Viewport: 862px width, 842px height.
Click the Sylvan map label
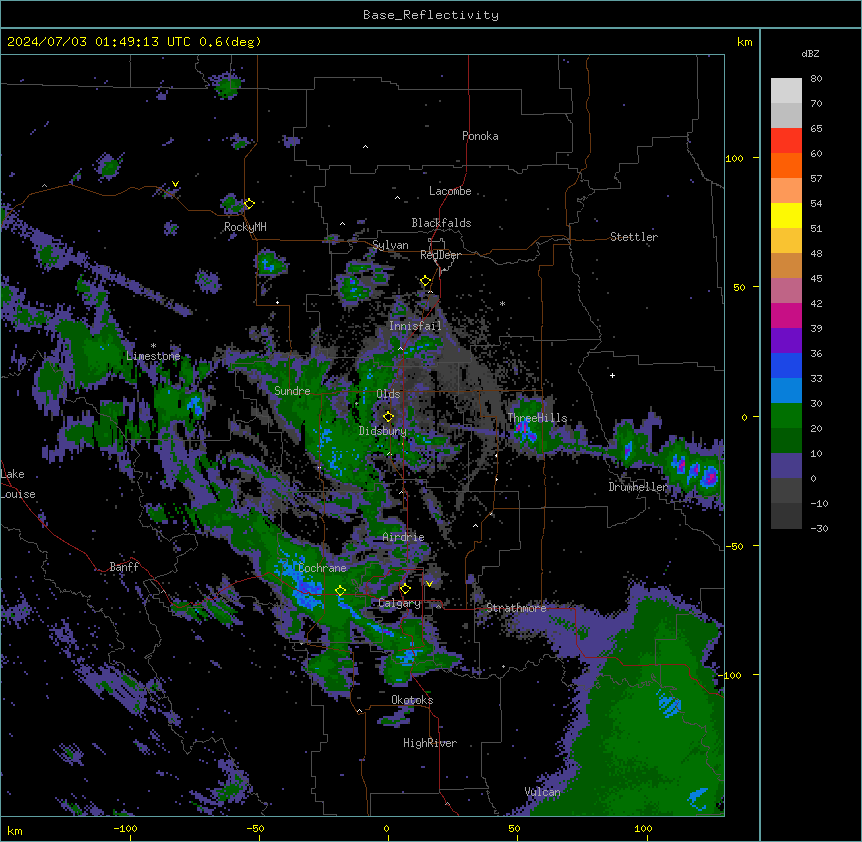coord(390,245)
